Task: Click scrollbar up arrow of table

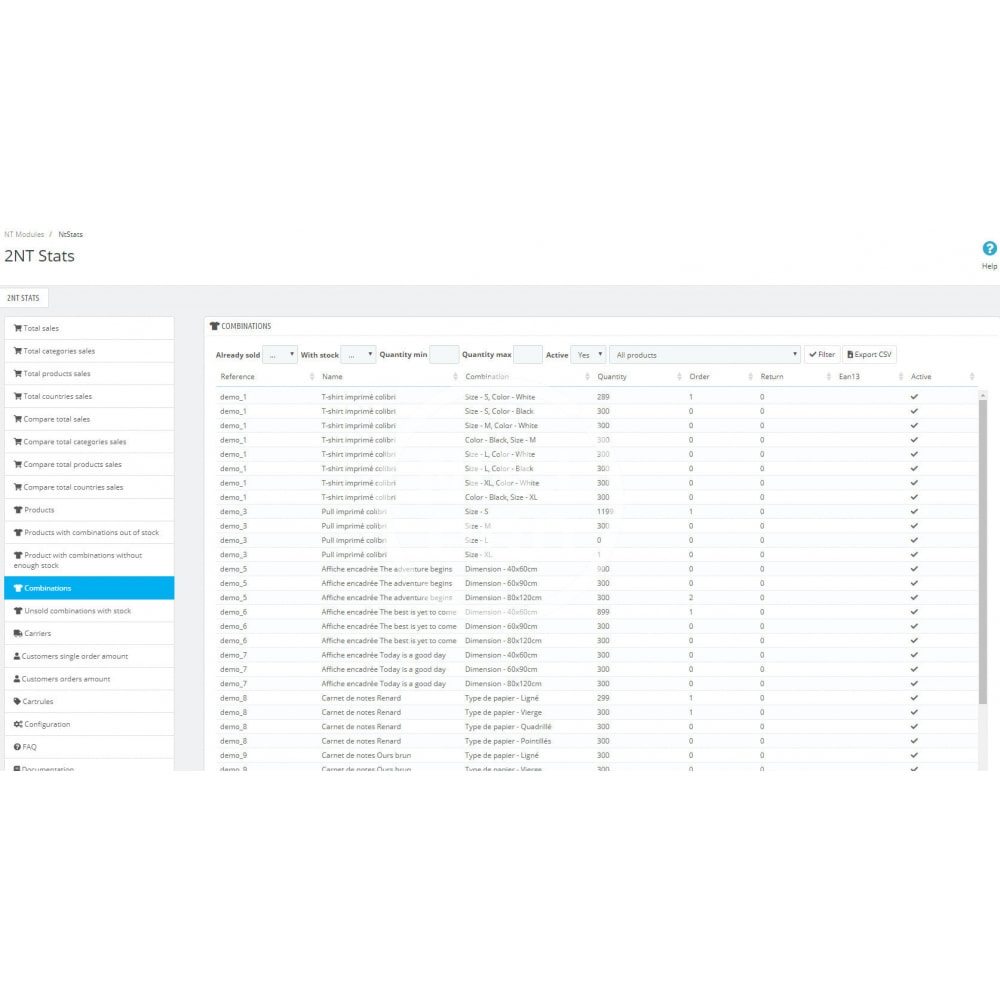Action: coord(982,396)
